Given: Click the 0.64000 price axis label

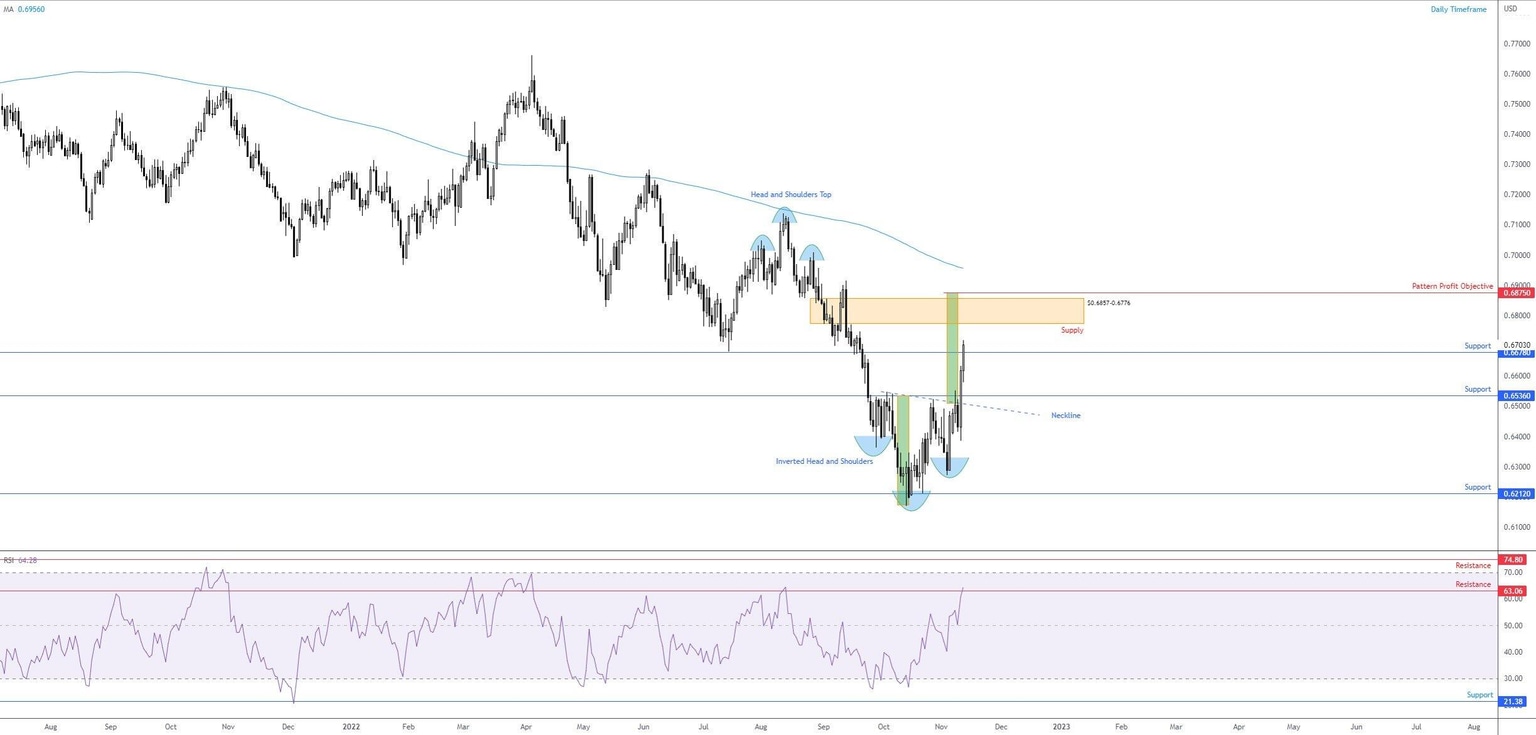Looking at the screenshot, I should [1518, 436].
